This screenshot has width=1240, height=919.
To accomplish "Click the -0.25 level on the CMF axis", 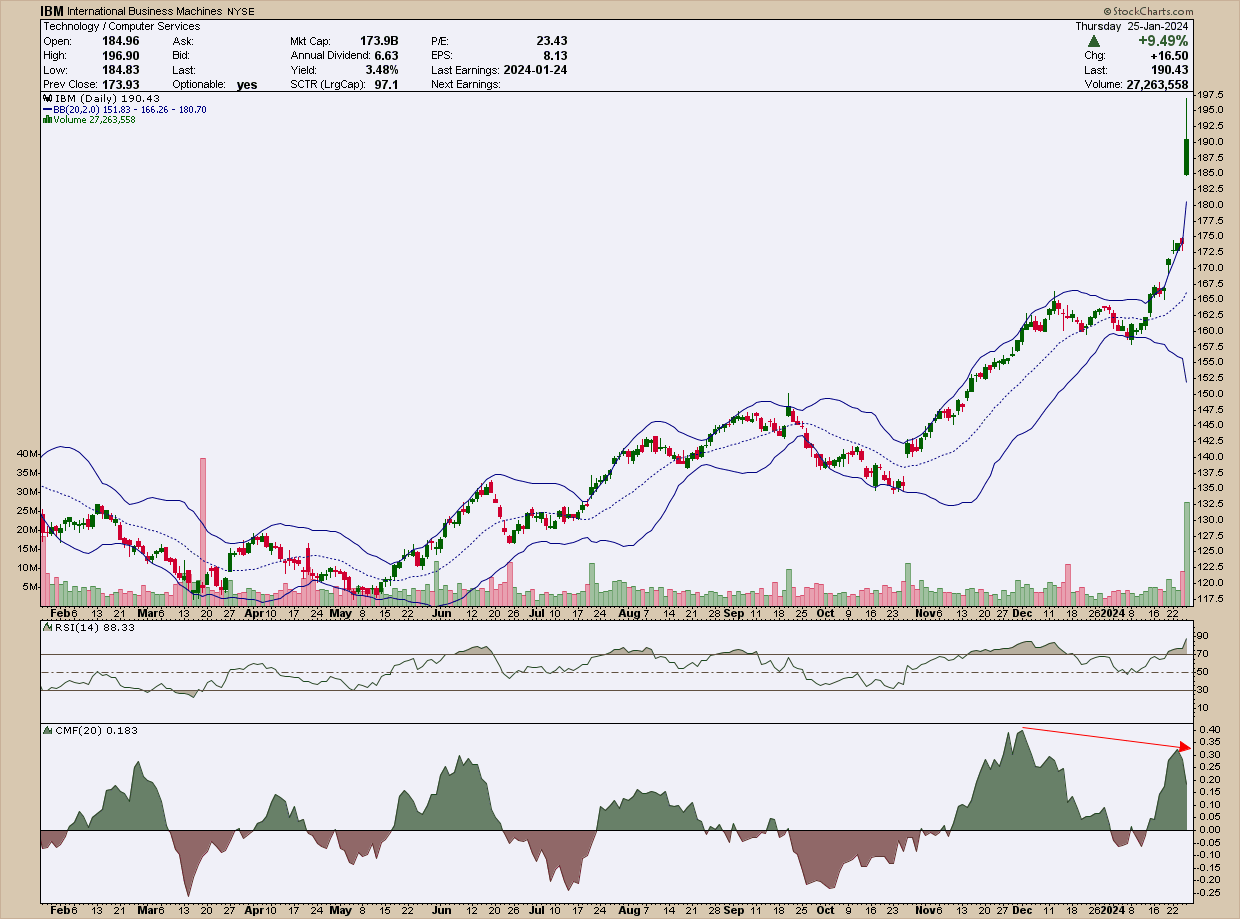I will (x=1209, y=892).
